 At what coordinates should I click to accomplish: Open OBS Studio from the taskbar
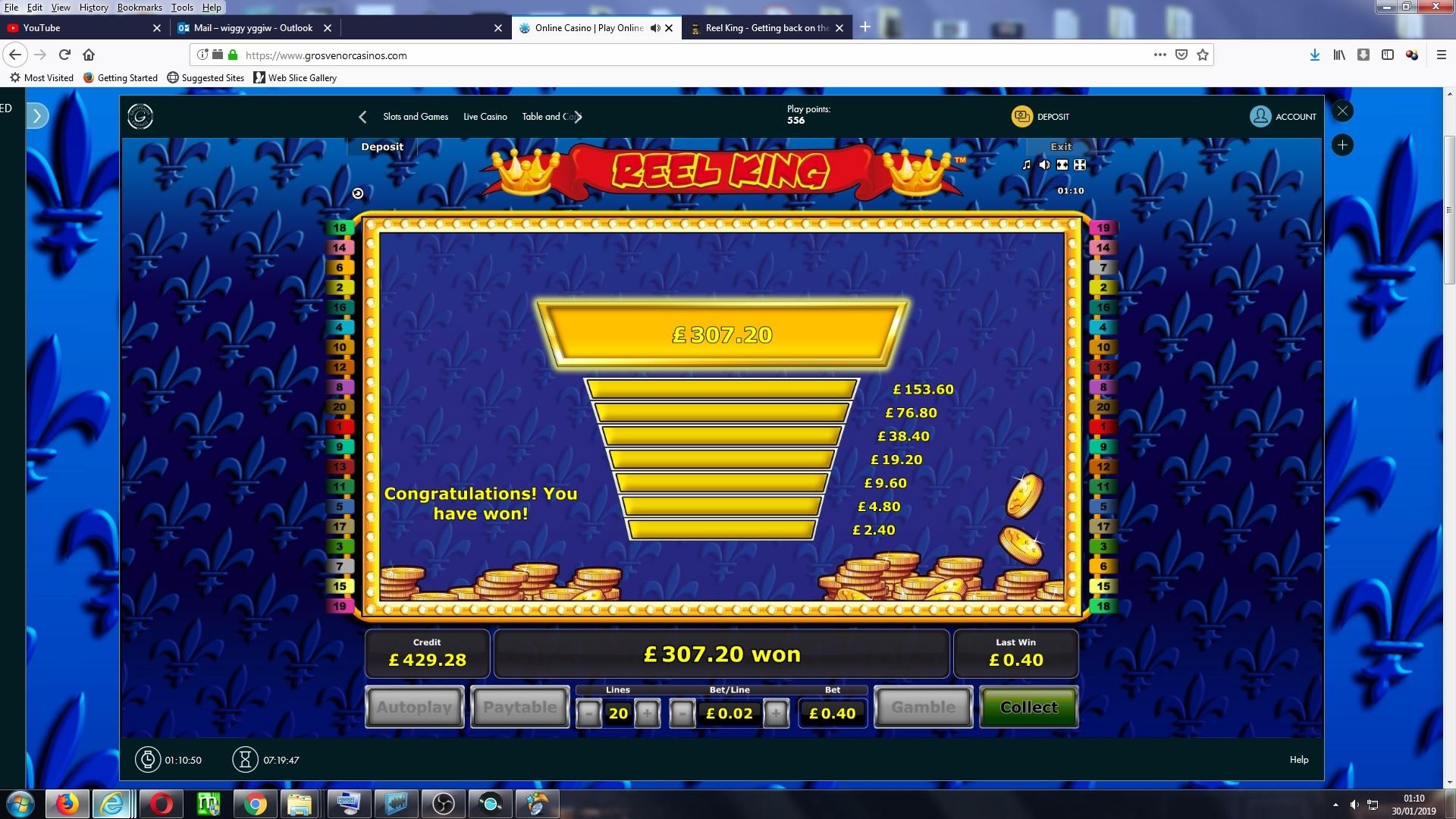pos(444,804)
